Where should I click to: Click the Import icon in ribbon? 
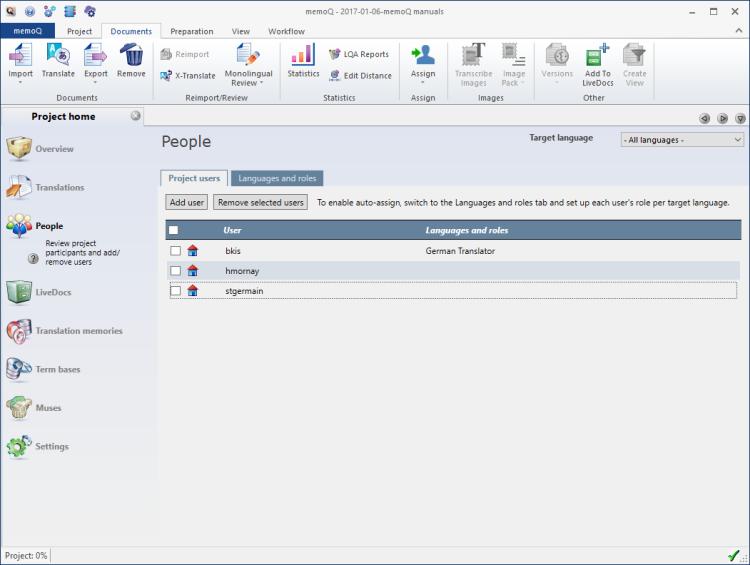[20, 56]
